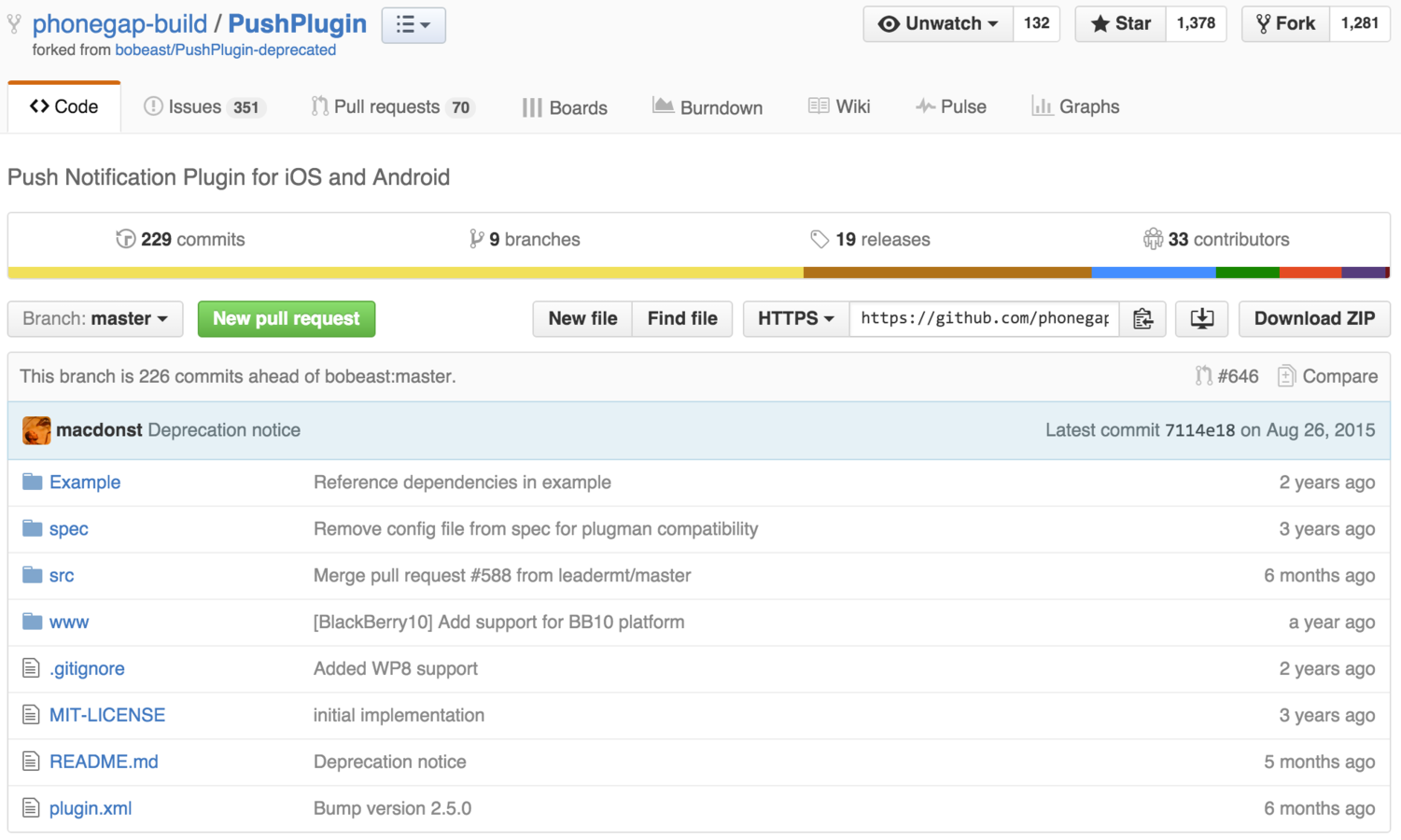Viewport: 1401px width, 840px height.
Task: Open the Unwatch dropdown
Action: point(938,23)
